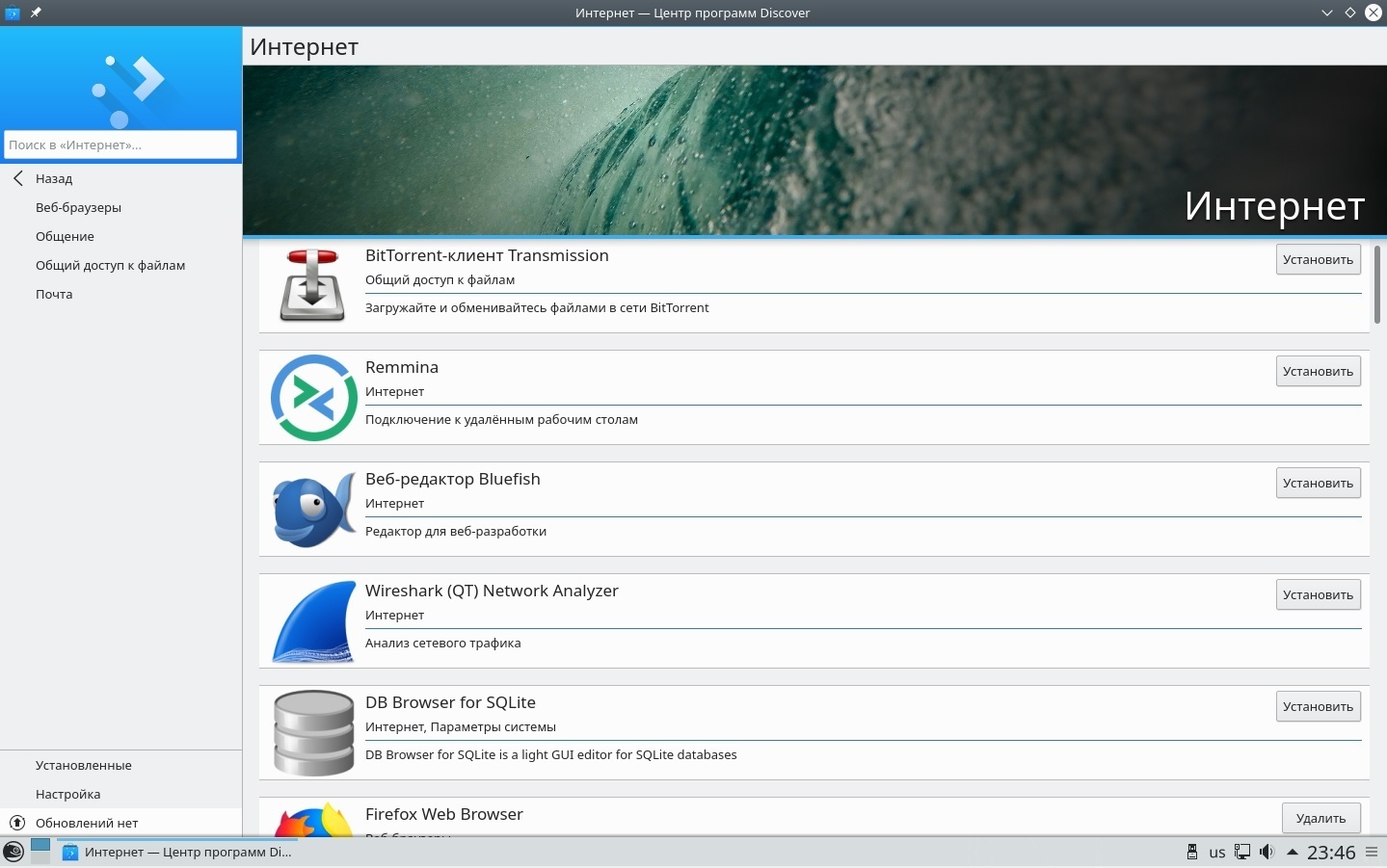Click the panel settings hamburger icon
The image size is (1387, 868).
click(x=1372, y=852)
